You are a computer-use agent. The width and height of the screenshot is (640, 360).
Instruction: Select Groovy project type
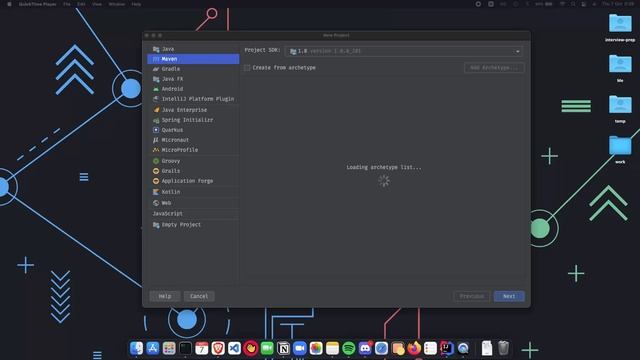(x=193, y=161)
